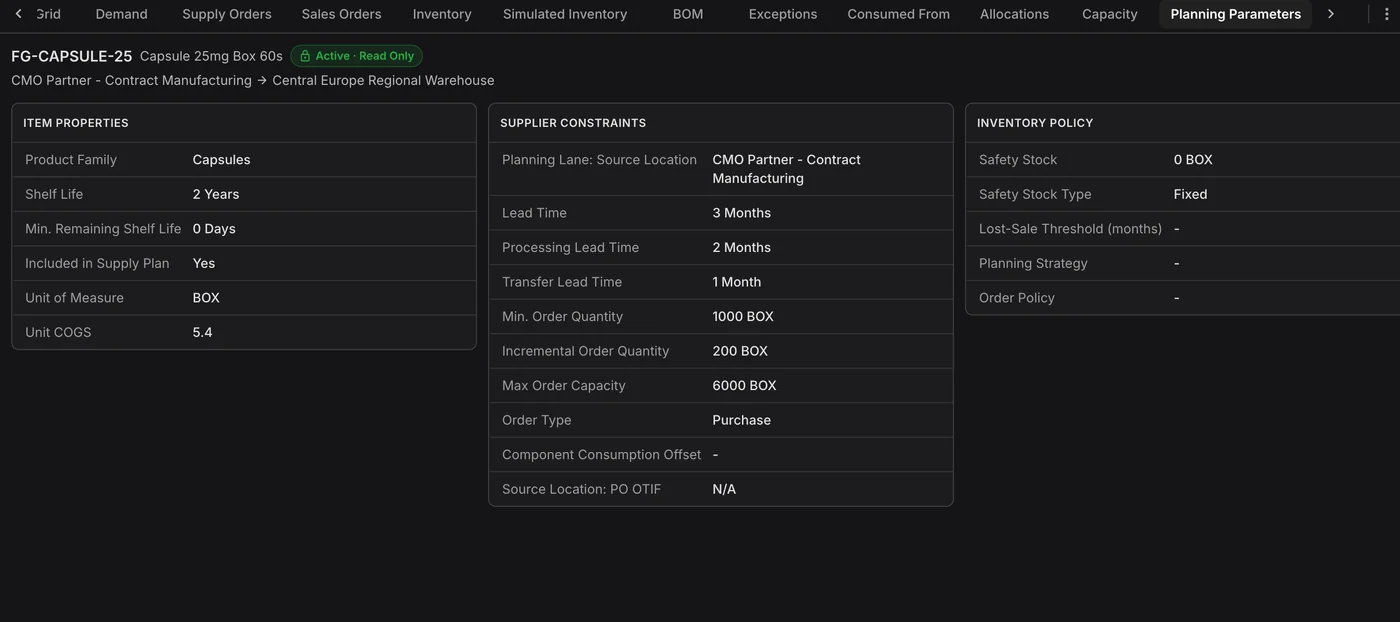Click the CMO Partner to Central Europe lane text
Screen dimensions: 1400x622
[253, 80]
